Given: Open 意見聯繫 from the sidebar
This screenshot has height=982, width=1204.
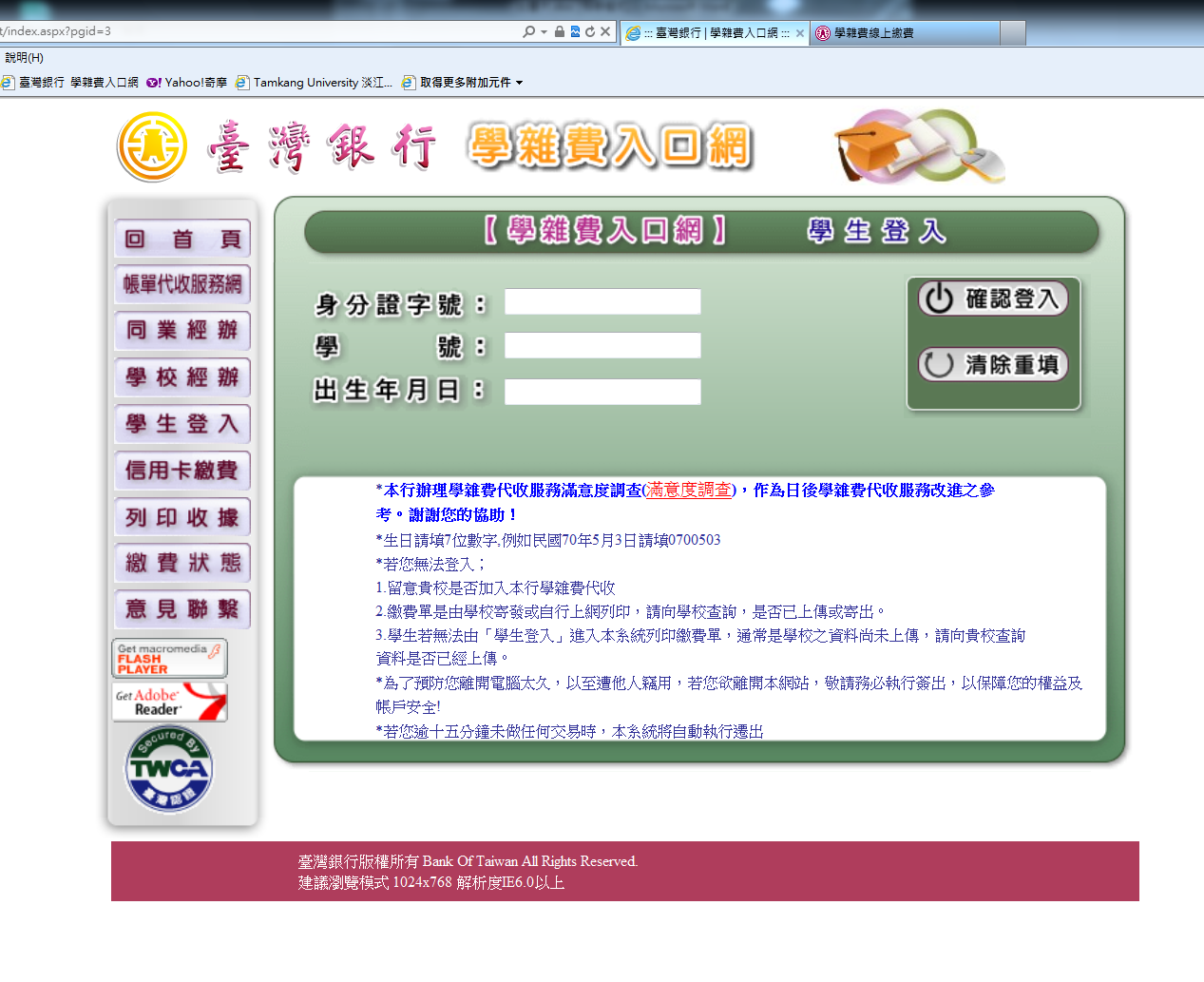Looking at the screenshot, I should click(182, 609).
